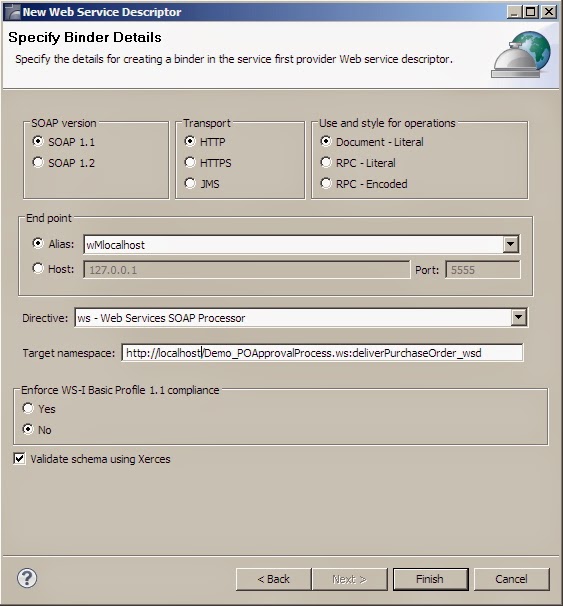
Task: Close the New Web Service Descriptor dialog
Action: click(x=549, y=12)
